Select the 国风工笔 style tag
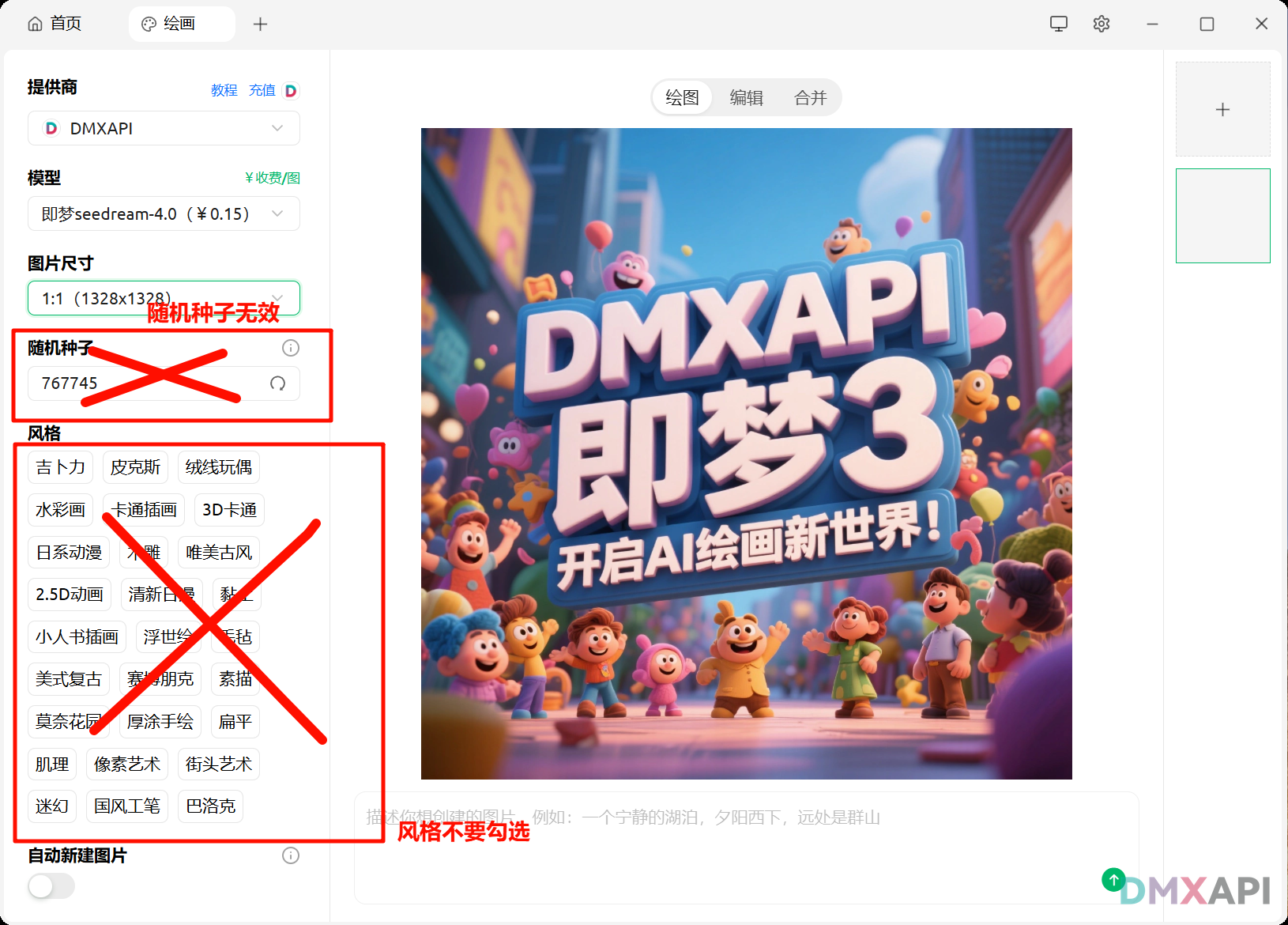This screenshot has width=1288, height=925. (x=126, y=806)
